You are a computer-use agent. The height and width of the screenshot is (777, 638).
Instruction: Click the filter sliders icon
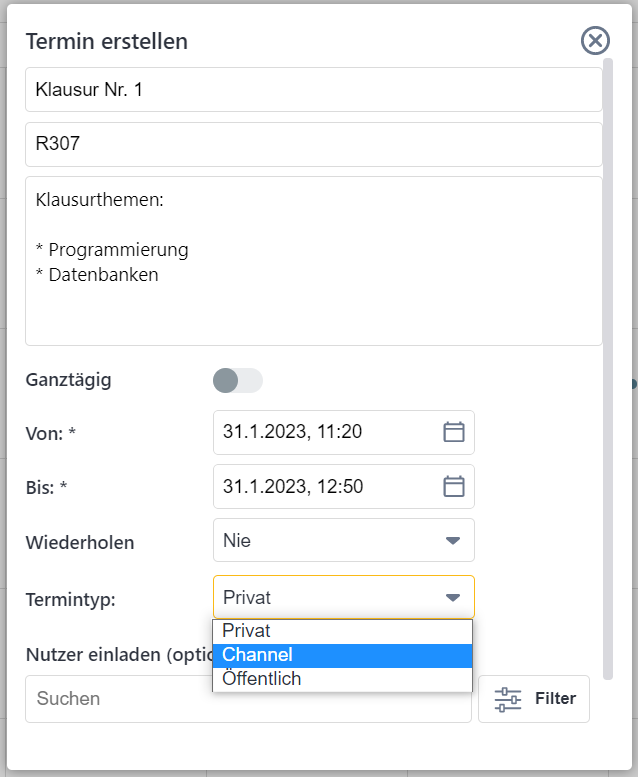508,699
